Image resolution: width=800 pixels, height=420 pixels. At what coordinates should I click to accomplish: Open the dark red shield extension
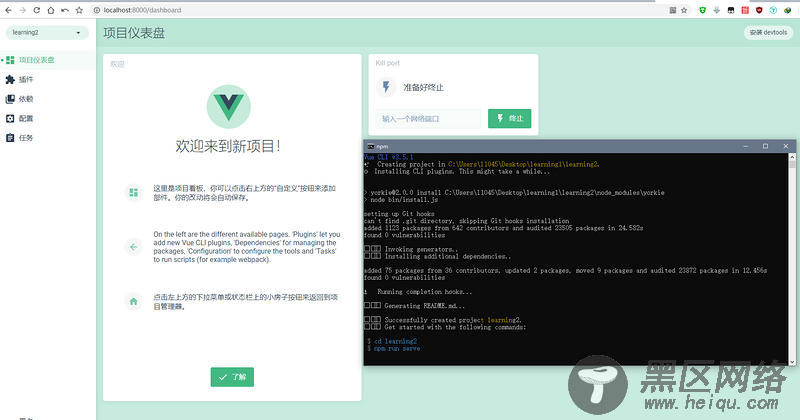coord(759,10)
